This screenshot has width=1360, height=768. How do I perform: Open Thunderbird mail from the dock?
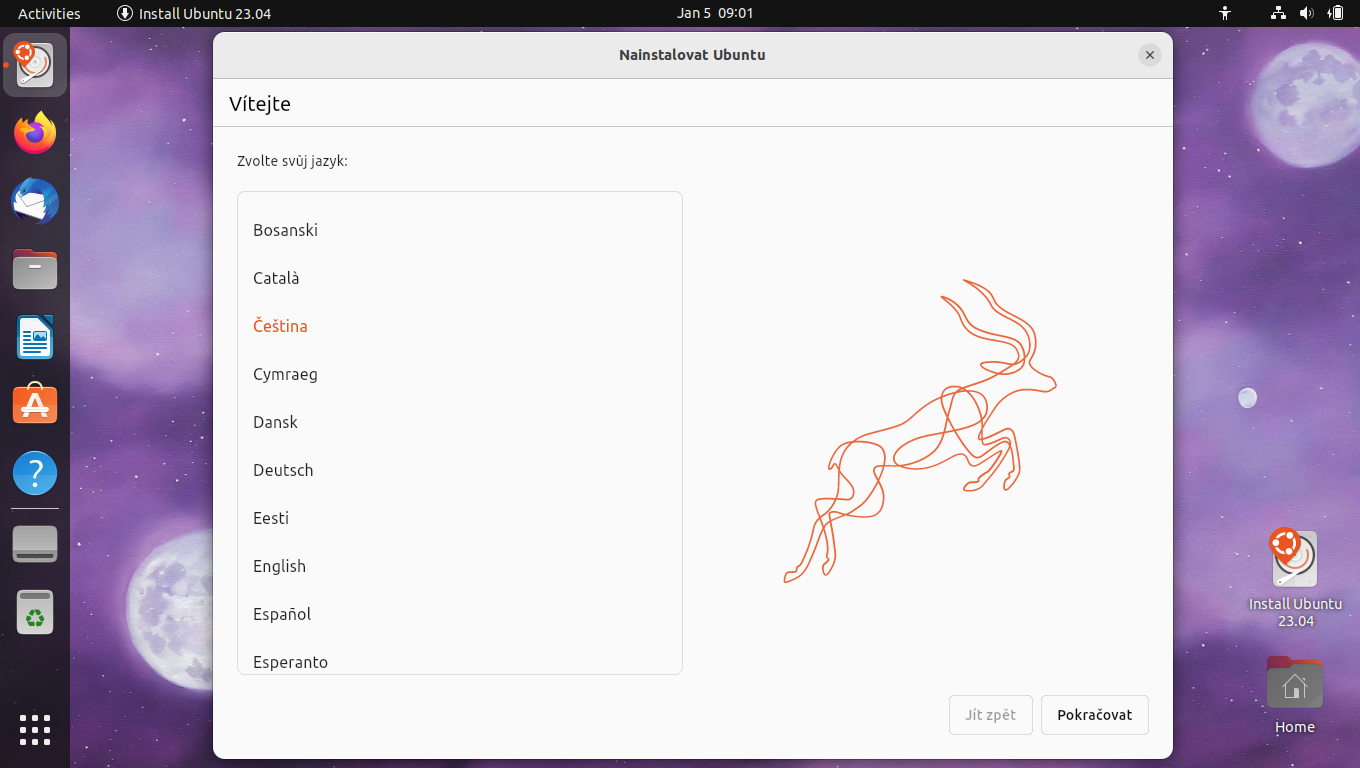(35, 201)
